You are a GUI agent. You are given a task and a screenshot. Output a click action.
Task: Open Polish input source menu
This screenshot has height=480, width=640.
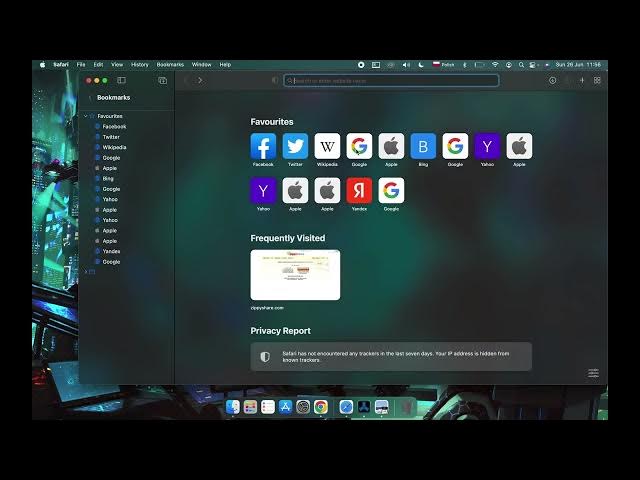click(x=443, y=64)
